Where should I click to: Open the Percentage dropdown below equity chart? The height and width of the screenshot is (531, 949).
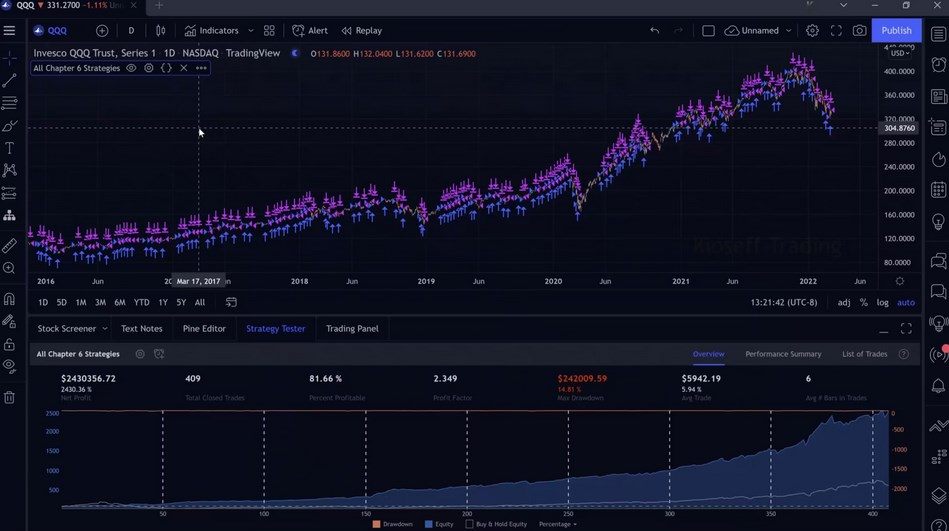pyautogui.click(x=560, y=524)
